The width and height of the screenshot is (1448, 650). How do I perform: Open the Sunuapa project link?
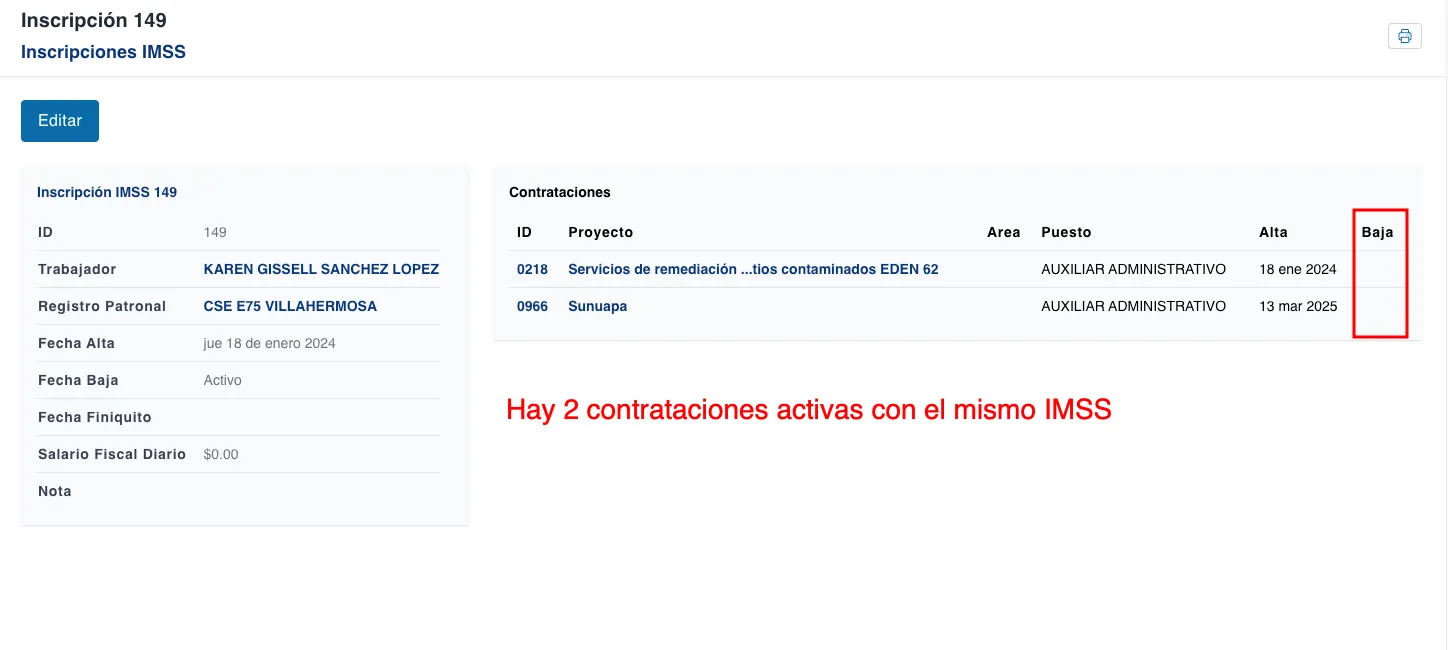point(597,306)
